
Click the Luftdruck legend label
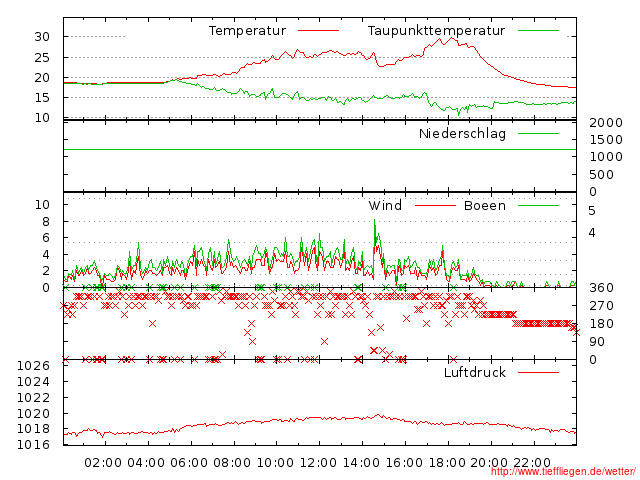point(475,372)
